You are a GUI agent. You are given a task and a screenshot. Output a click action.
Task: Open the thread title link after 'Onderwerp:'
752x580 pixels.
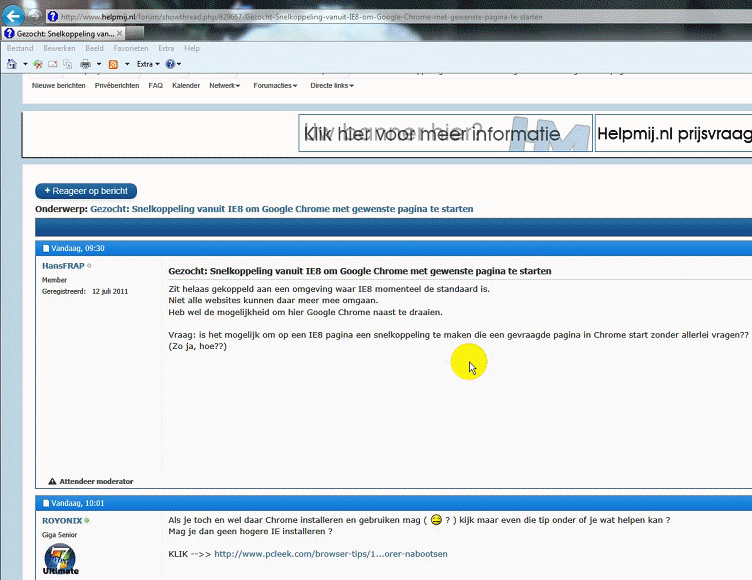click(x=282, y=209)
